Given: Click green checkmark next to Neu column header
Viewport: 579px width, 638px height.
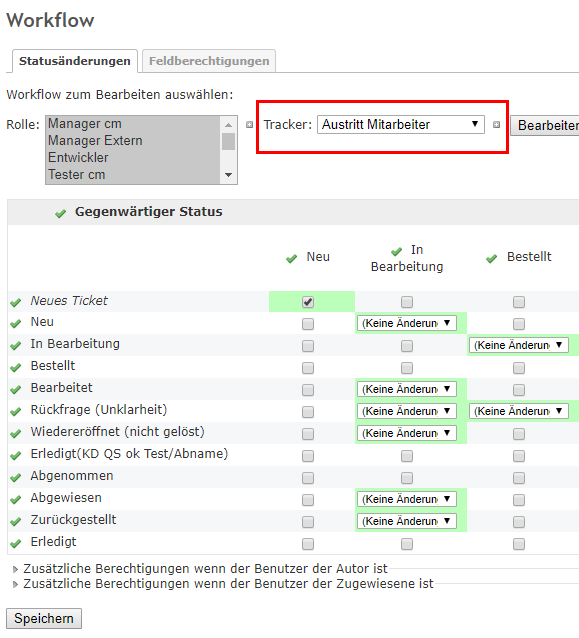Looking at the screenshot, I should point(291,258).
